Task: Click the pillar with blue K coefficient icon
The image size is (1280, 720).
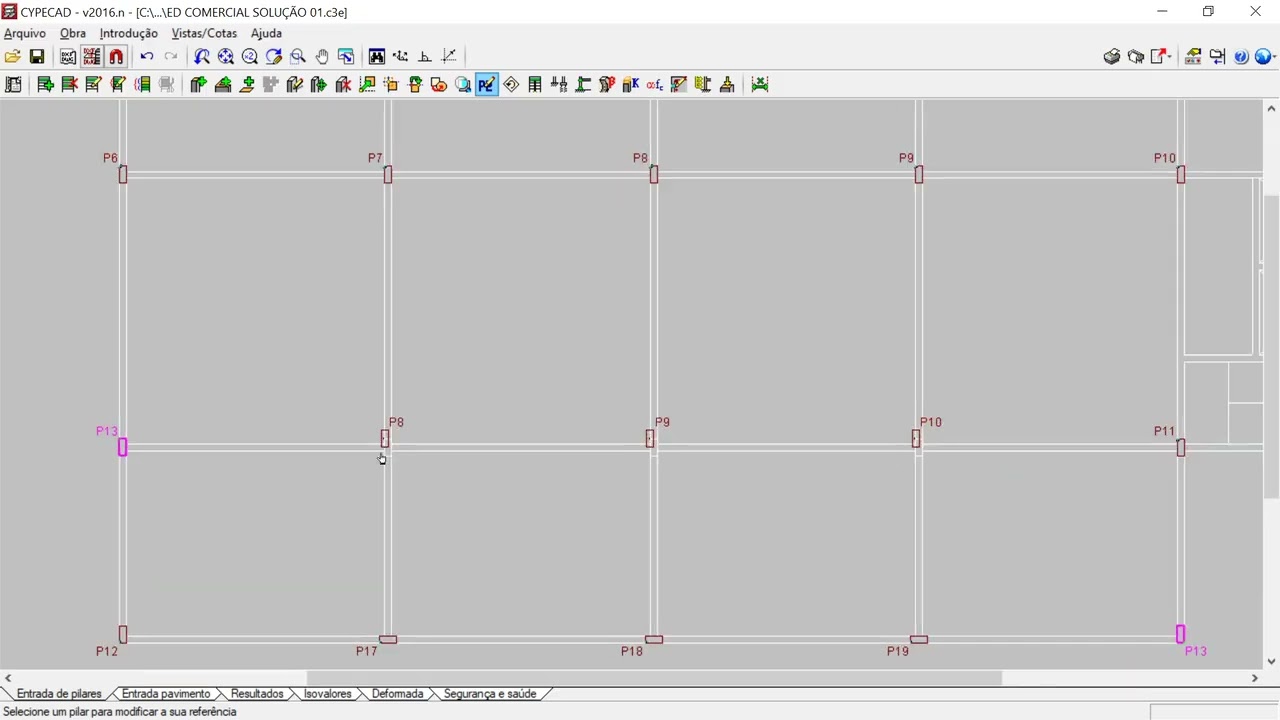Action: coord(631,85)
